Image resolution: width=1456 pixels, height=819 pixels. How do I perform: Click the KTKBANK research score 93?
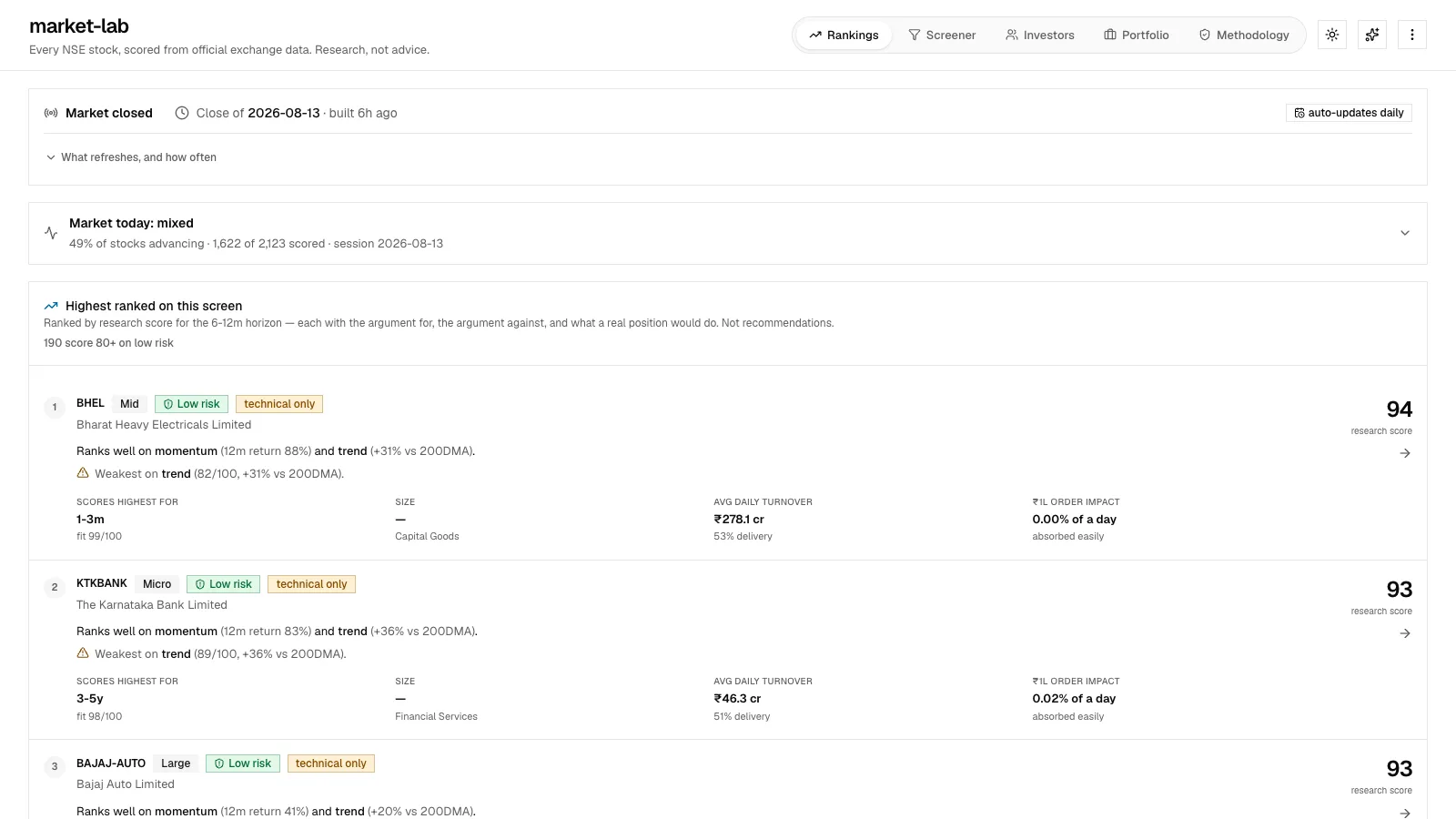(1399, 590)
